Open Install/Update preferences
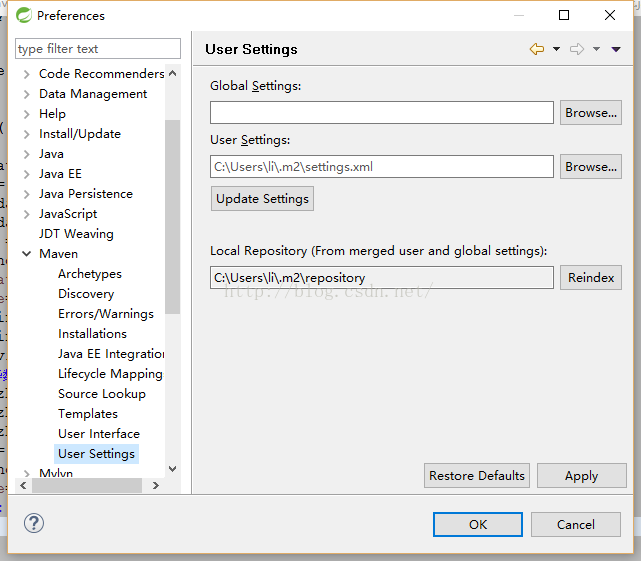 point(80,134)
